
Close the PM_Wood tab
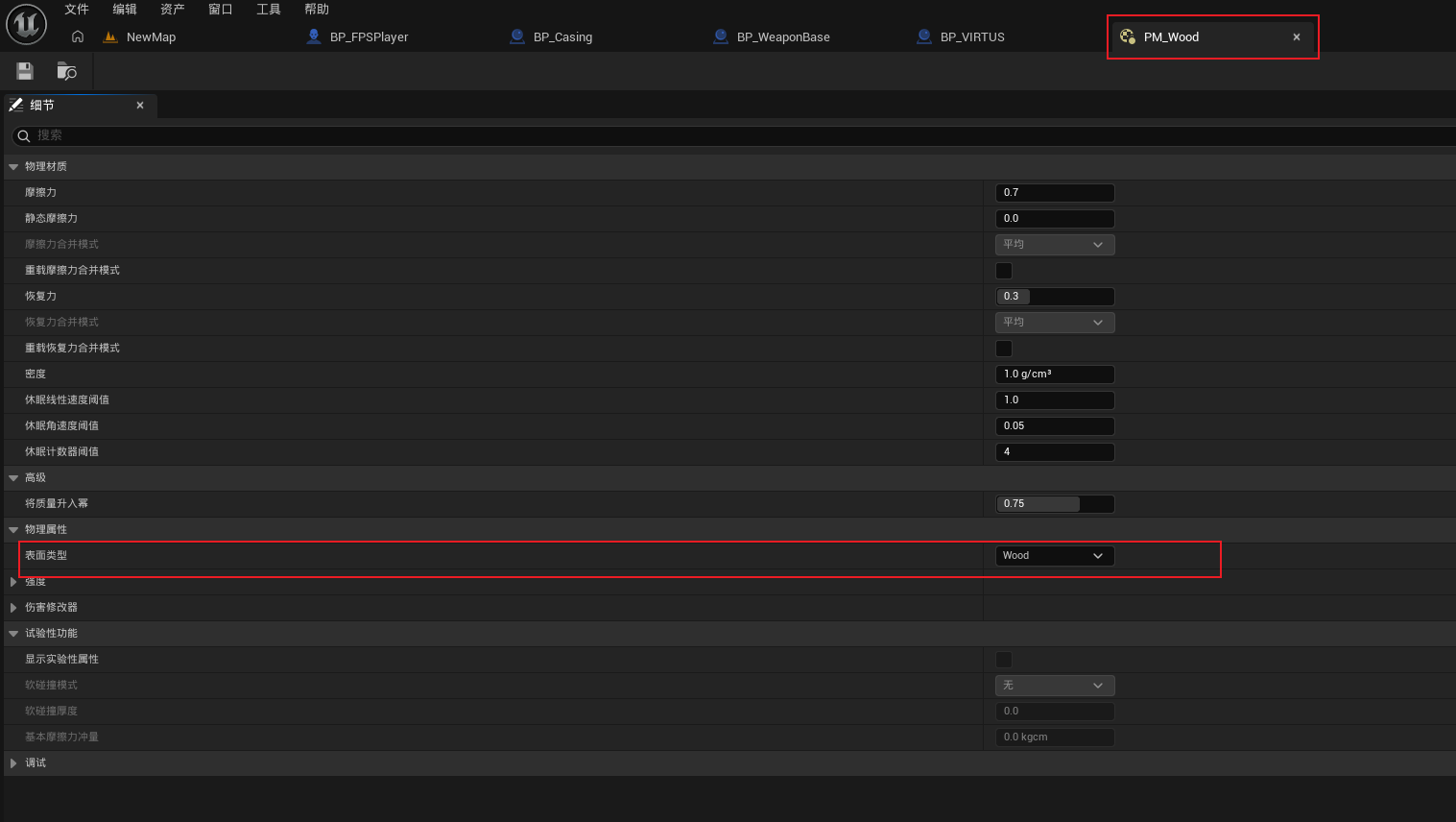pos(1297,37)
